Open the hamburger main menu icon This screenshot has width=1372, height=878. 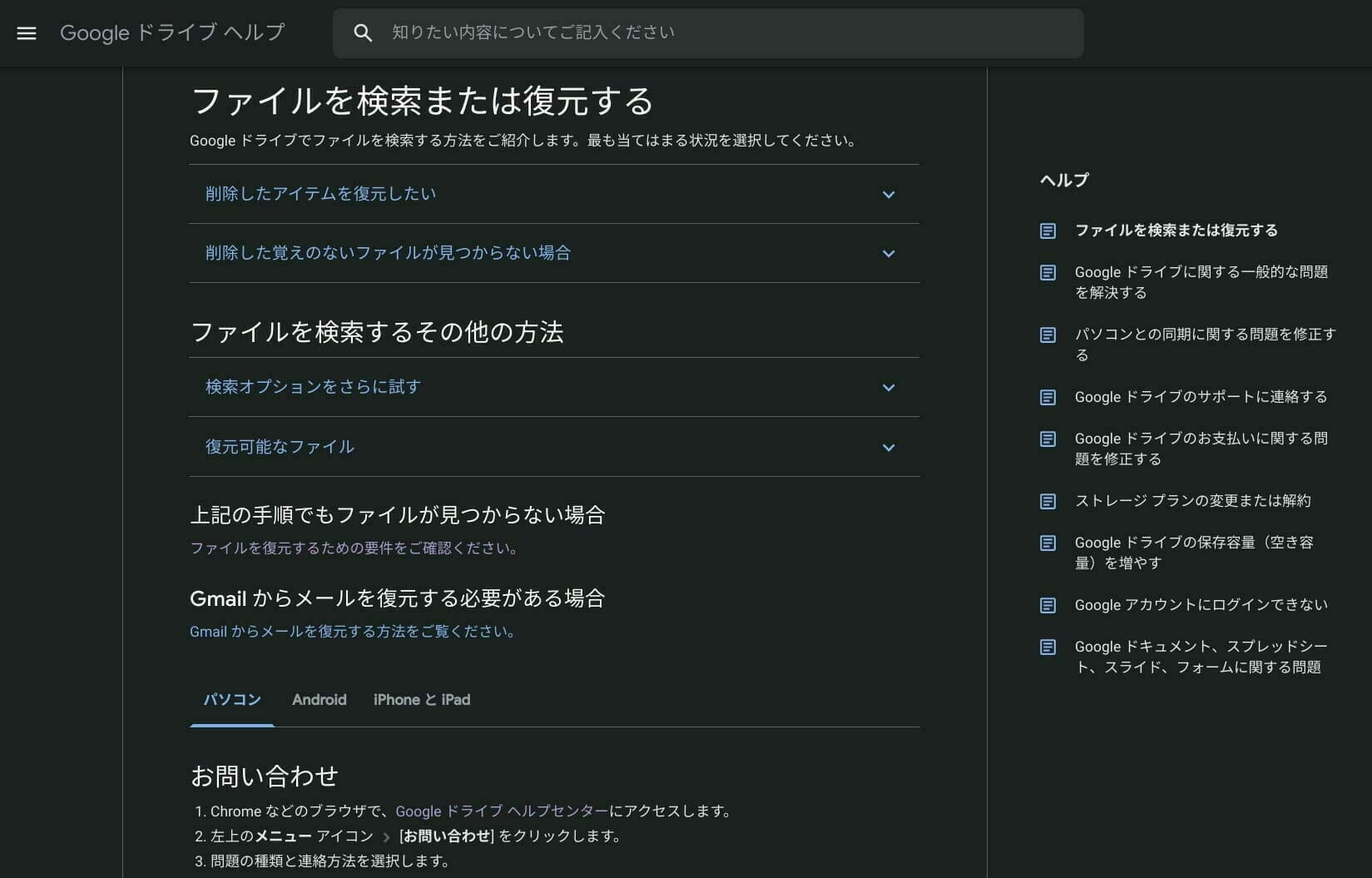(x=27, y=33)
